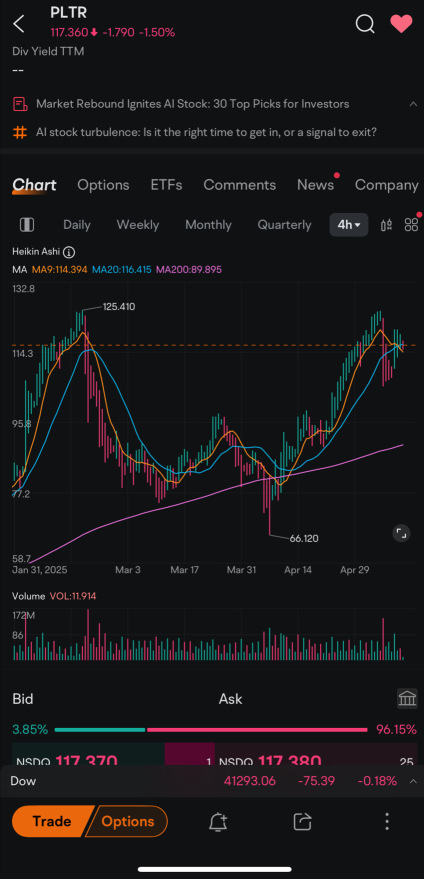Image resolution: width=424 pixels, height=879 pixels.
Task: Tap the MA20:116.415 indicator label
Action: pos(122,270)
